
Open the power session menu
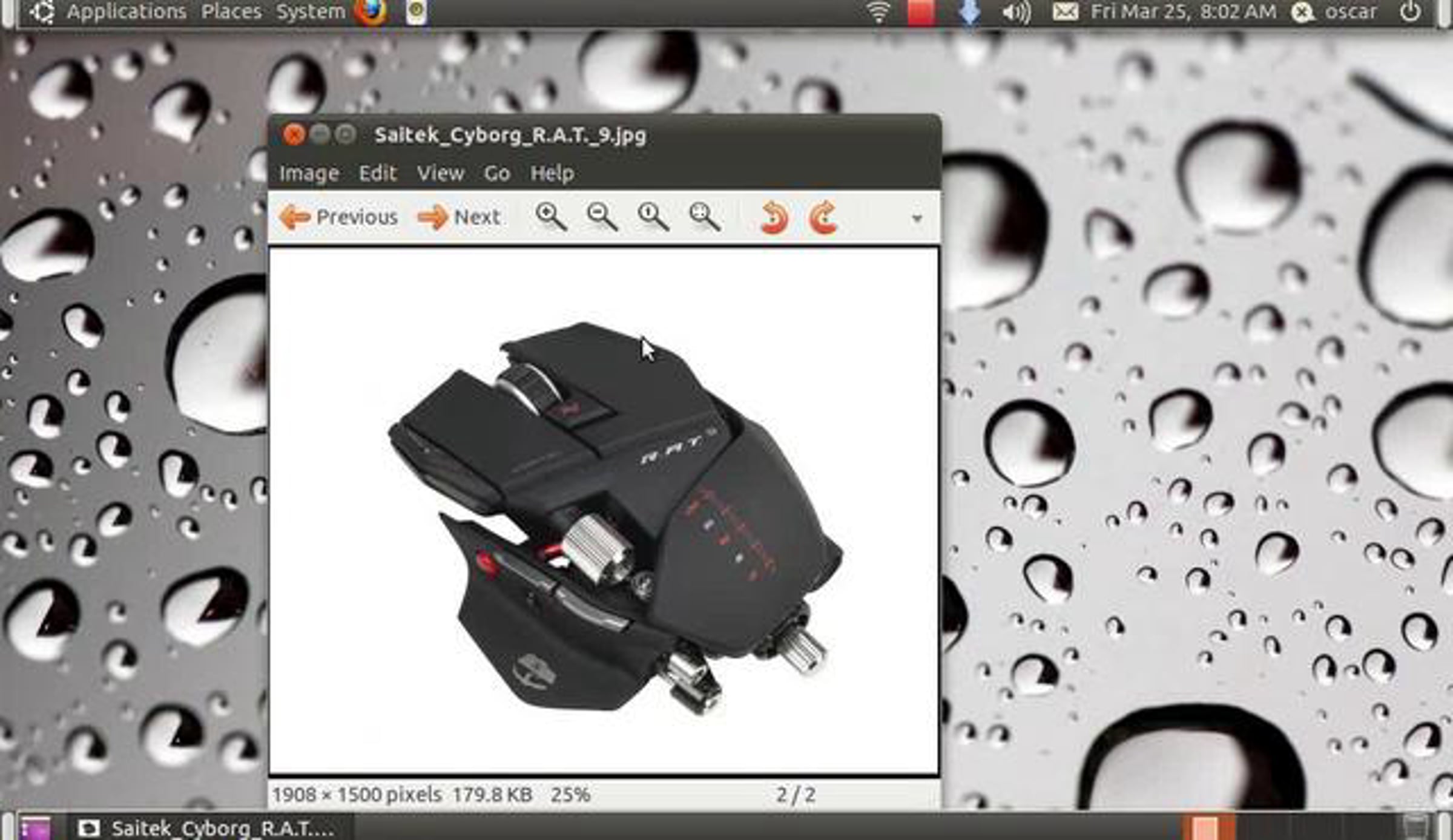pos(1410,12)
